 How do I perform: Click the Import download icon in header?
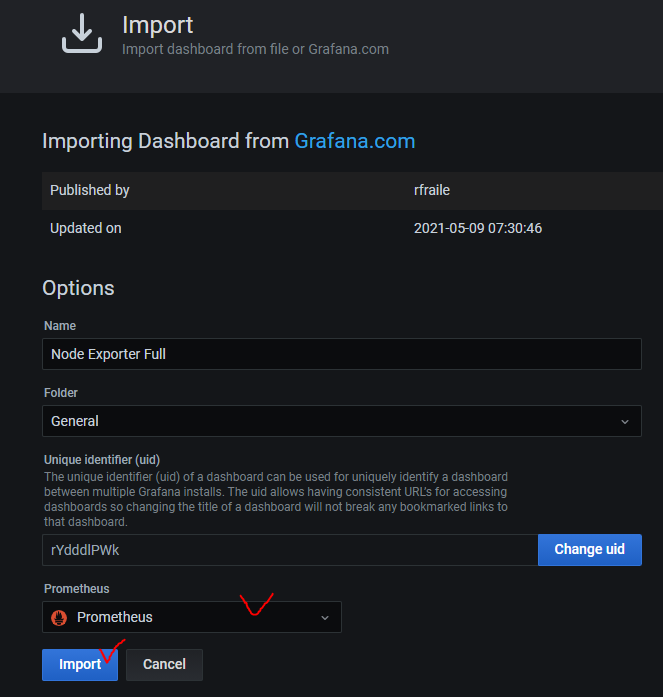[x=82, y=33]
